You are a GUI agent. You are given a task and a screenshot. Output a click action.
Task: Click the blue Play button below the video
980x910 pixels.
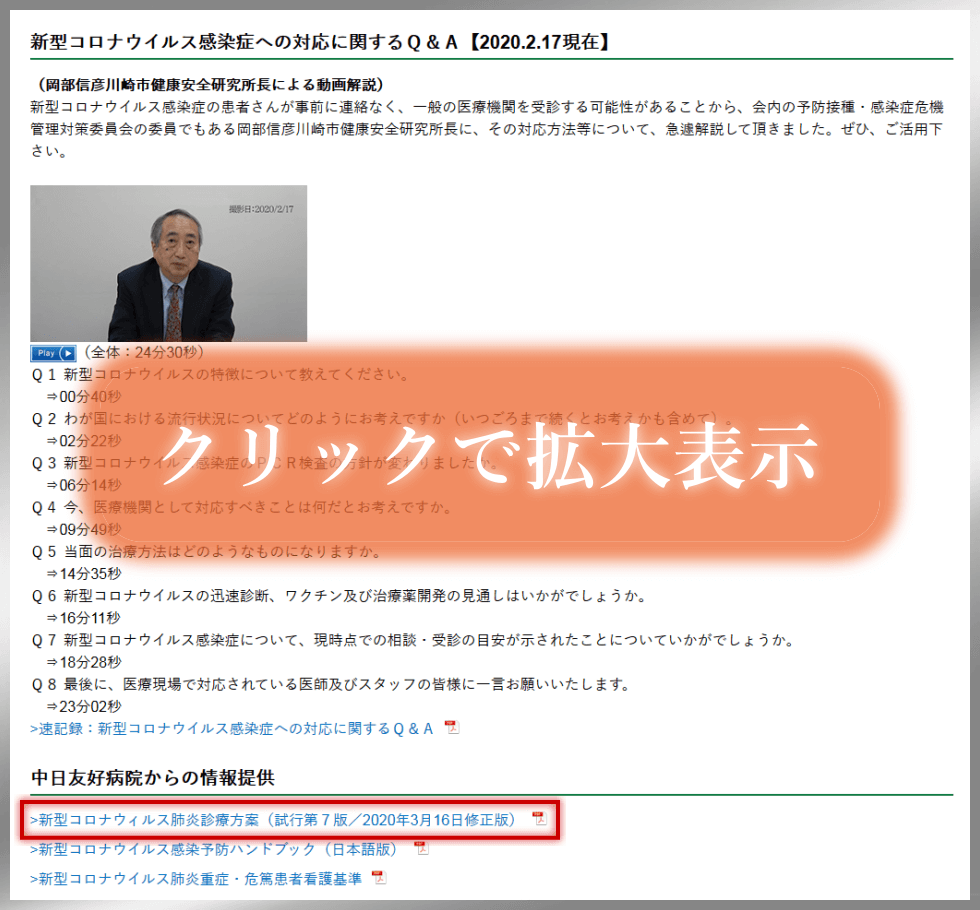point(53,353)
